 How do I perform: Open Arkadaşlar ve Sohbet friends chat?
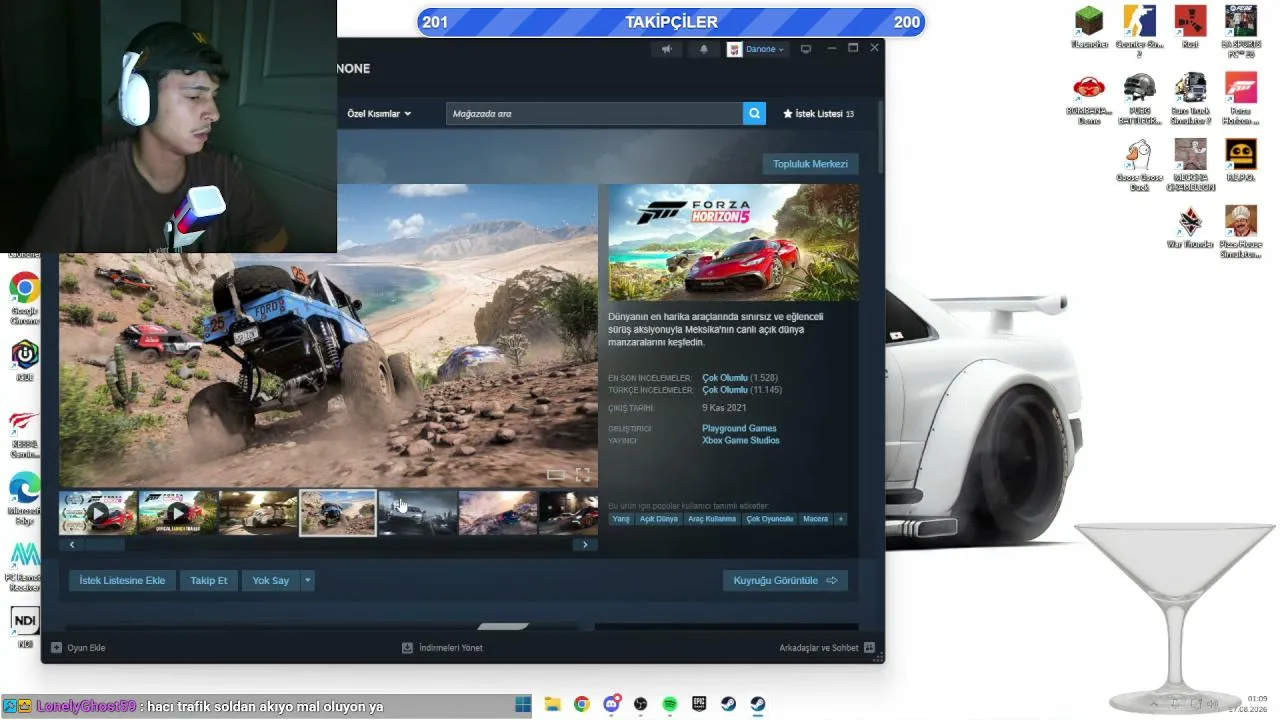pos(827,648)
